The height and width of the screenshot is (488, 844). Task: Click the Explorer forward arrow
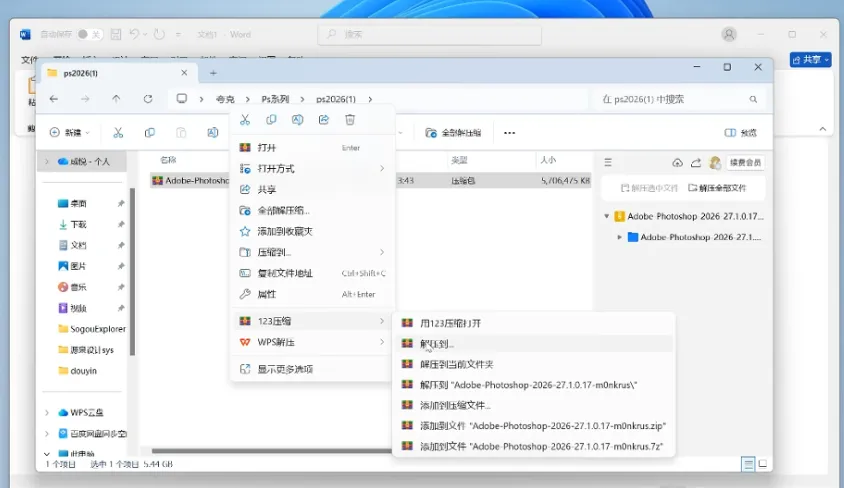(x=85, y=99)
